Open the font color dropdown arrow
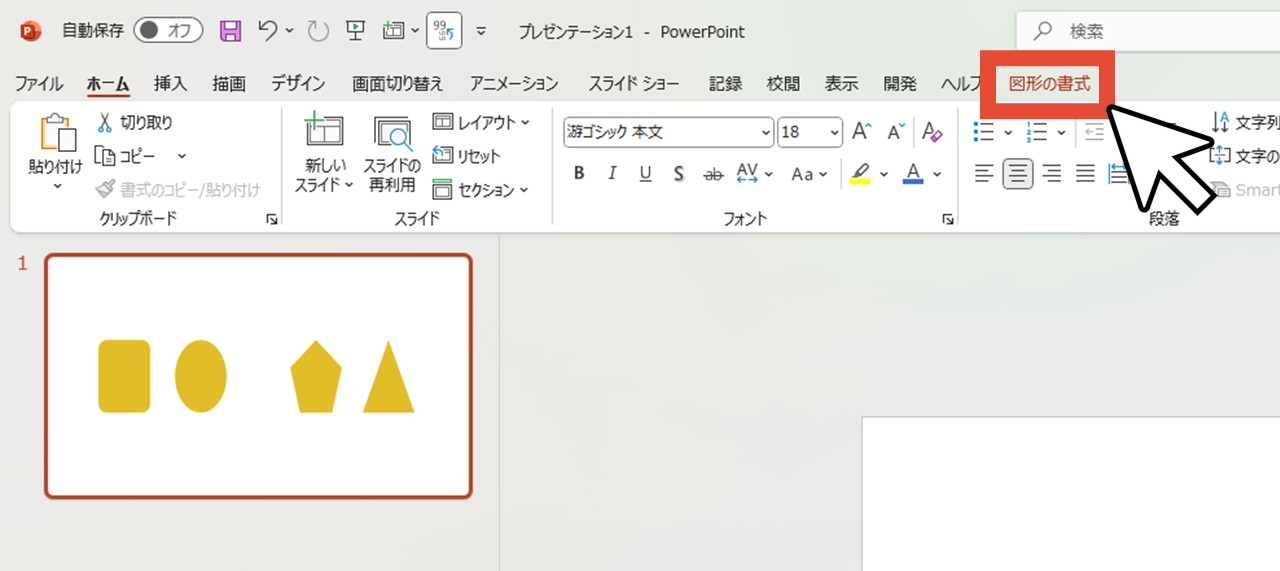Viewport: 1280px width, 571px height. (x=937, y=174)
